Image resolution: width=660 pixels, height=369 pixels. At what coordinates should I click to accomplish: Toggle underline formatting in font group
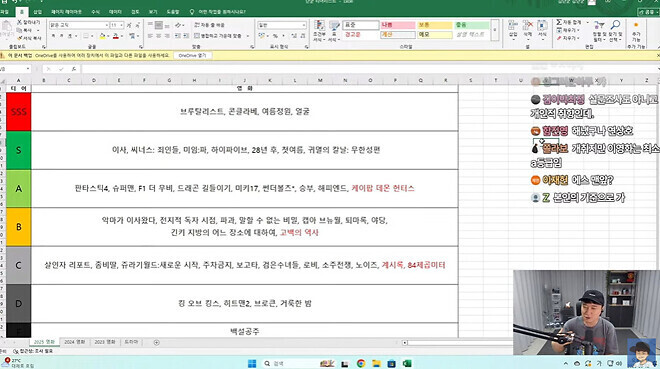[x=69, y=36]
